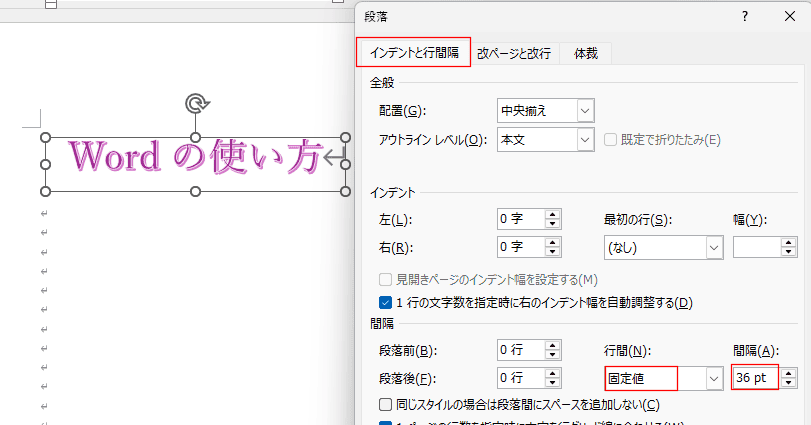Click the Word の使い方 WordArt text

[195, 157]
